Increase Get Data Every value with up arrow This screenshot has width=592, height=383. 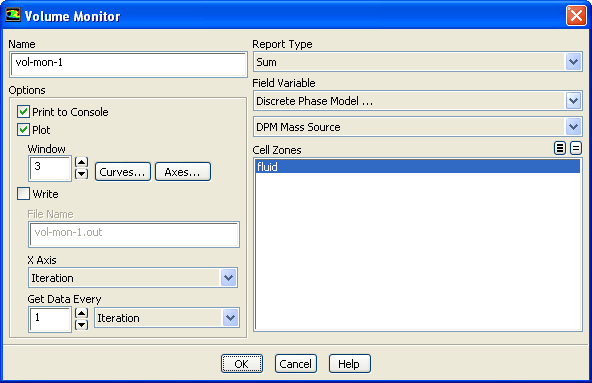[82, 313]
